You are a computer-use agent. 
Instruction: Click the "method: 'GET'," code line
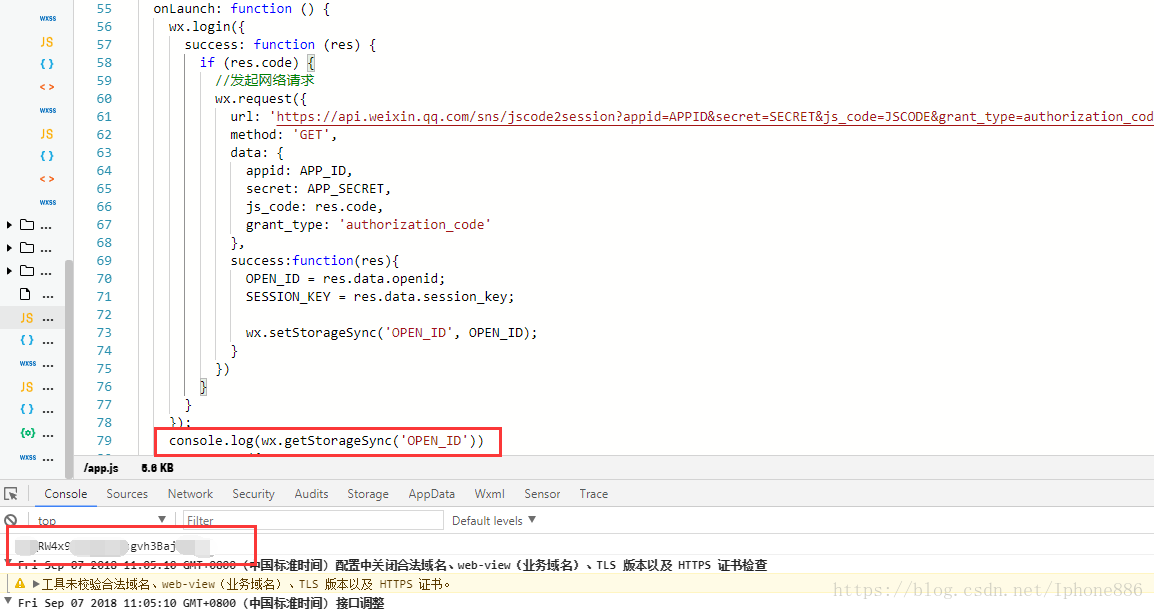[283, 135]
